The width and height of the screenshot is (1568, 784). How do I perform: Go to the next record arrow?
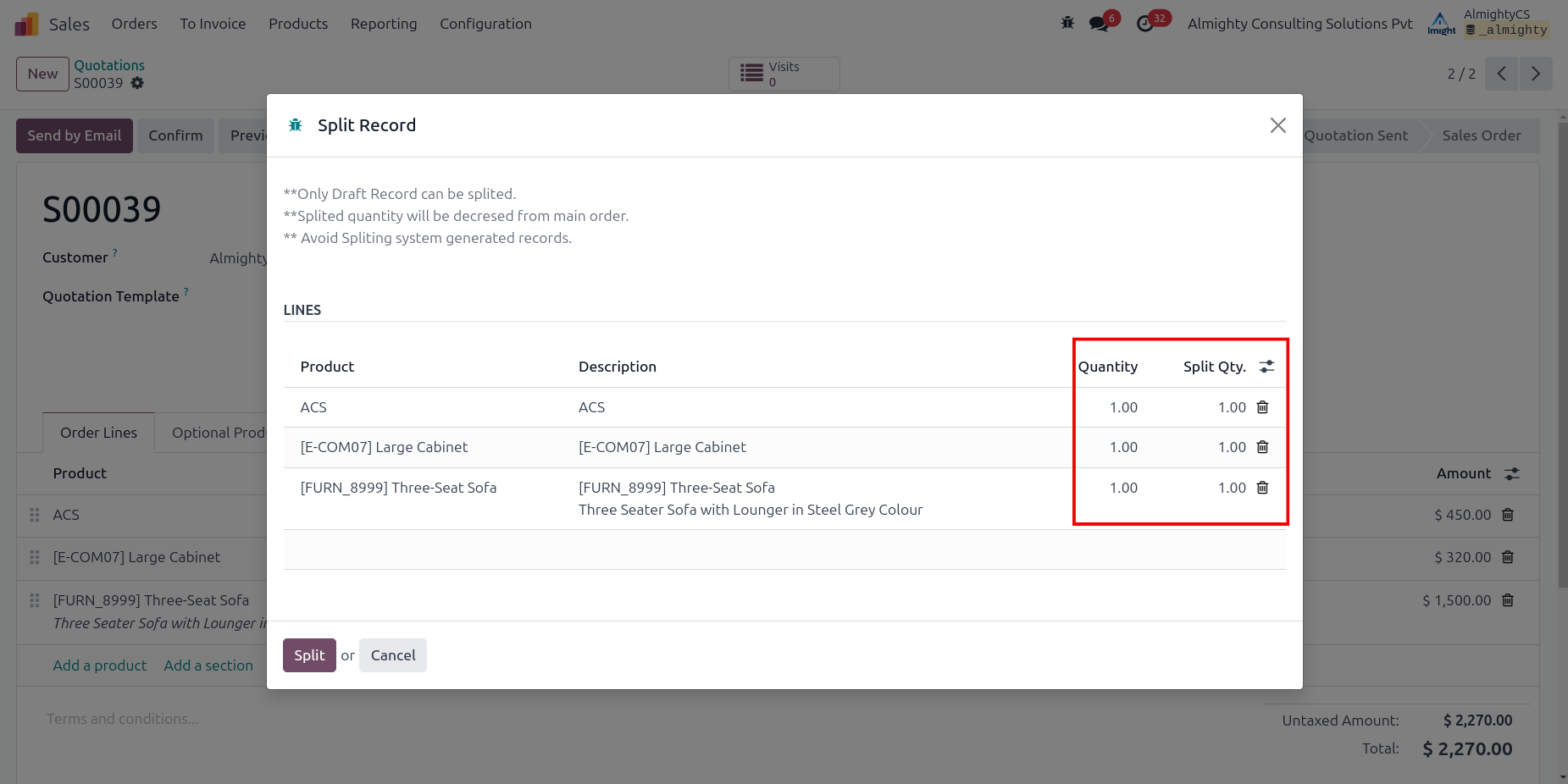pyautogui.click(x=1535, y=74)
